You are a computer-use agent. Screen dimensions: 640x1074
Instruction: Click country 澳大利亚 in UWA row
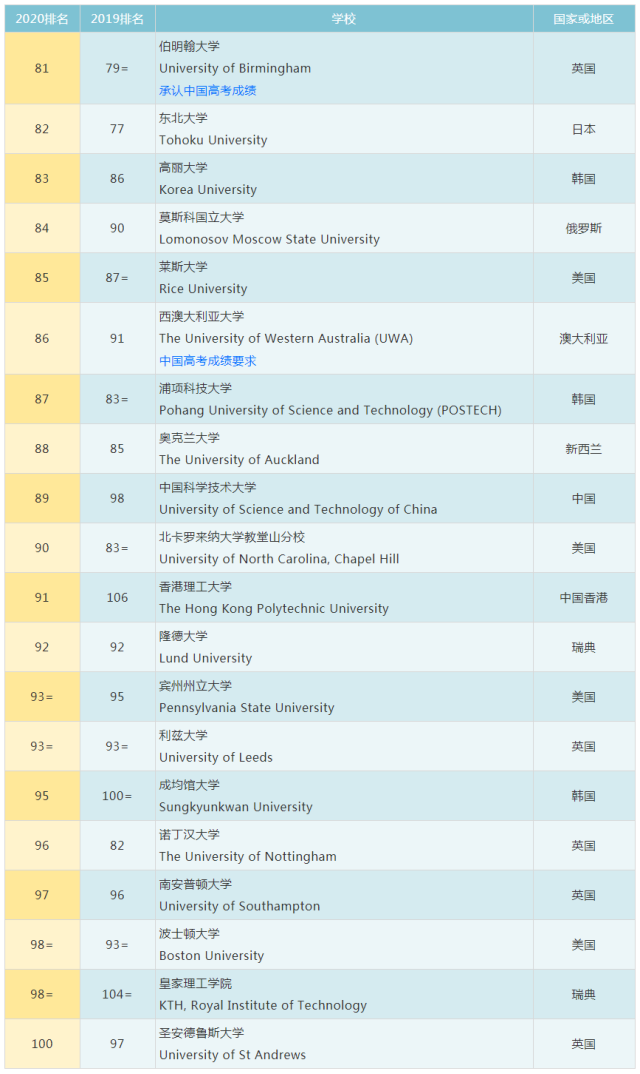pyautogui.click(x=584, y=339)
